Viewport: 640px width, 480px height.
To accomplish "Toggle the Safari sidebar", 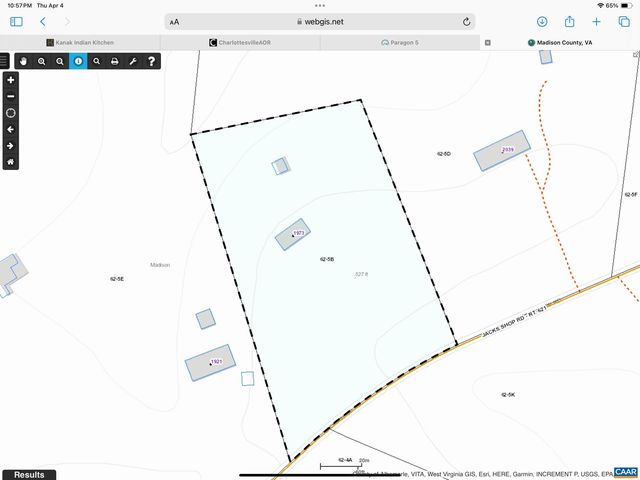I will [16, 21].
